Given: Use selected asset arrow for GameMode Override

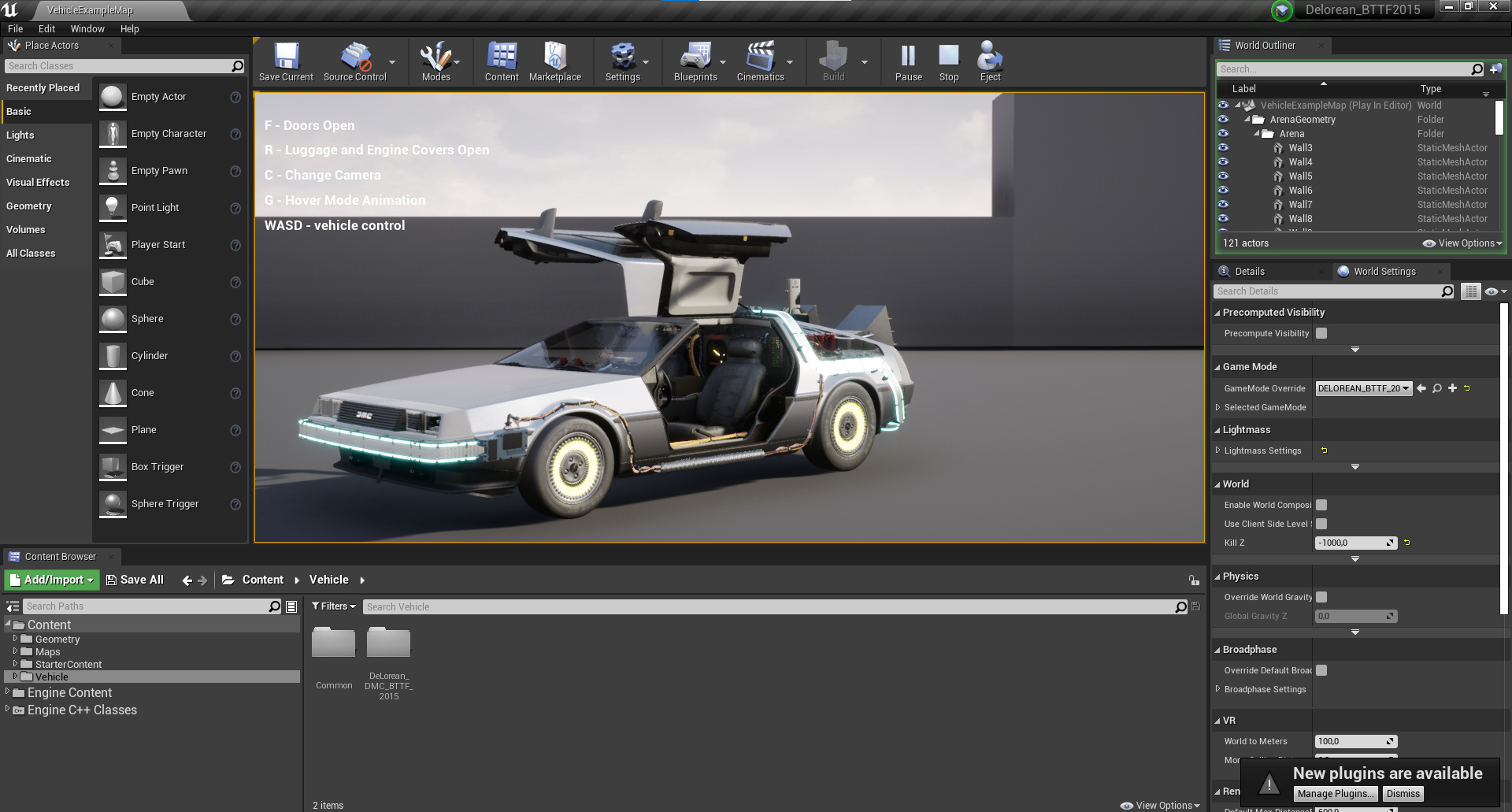Looking at the screenshot, I should 1421,388.
